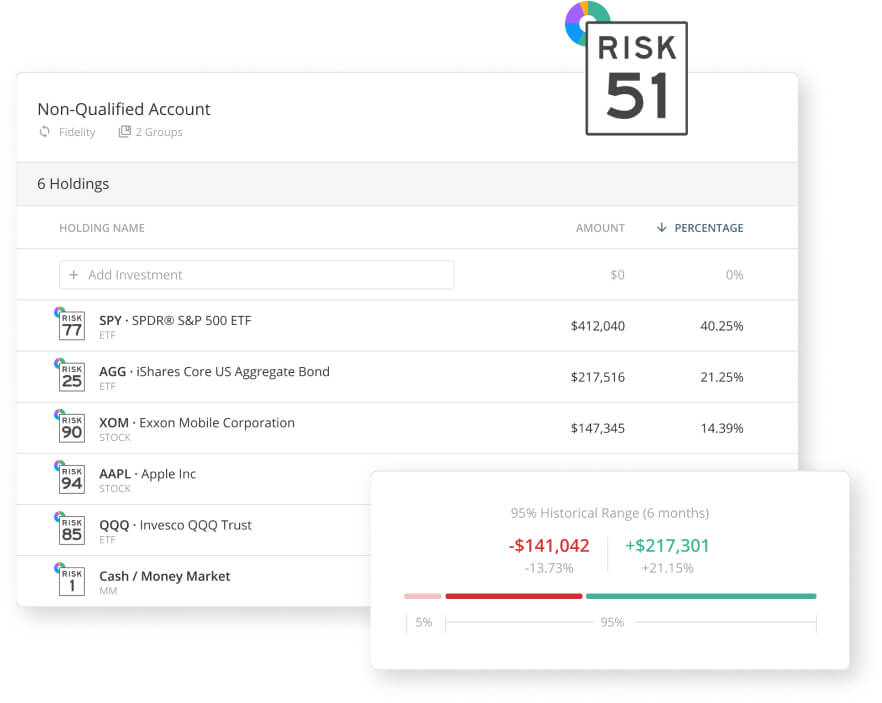Click the 21.25% percentage value
Screen dimensions: 882x703
(x=722, y=377)
